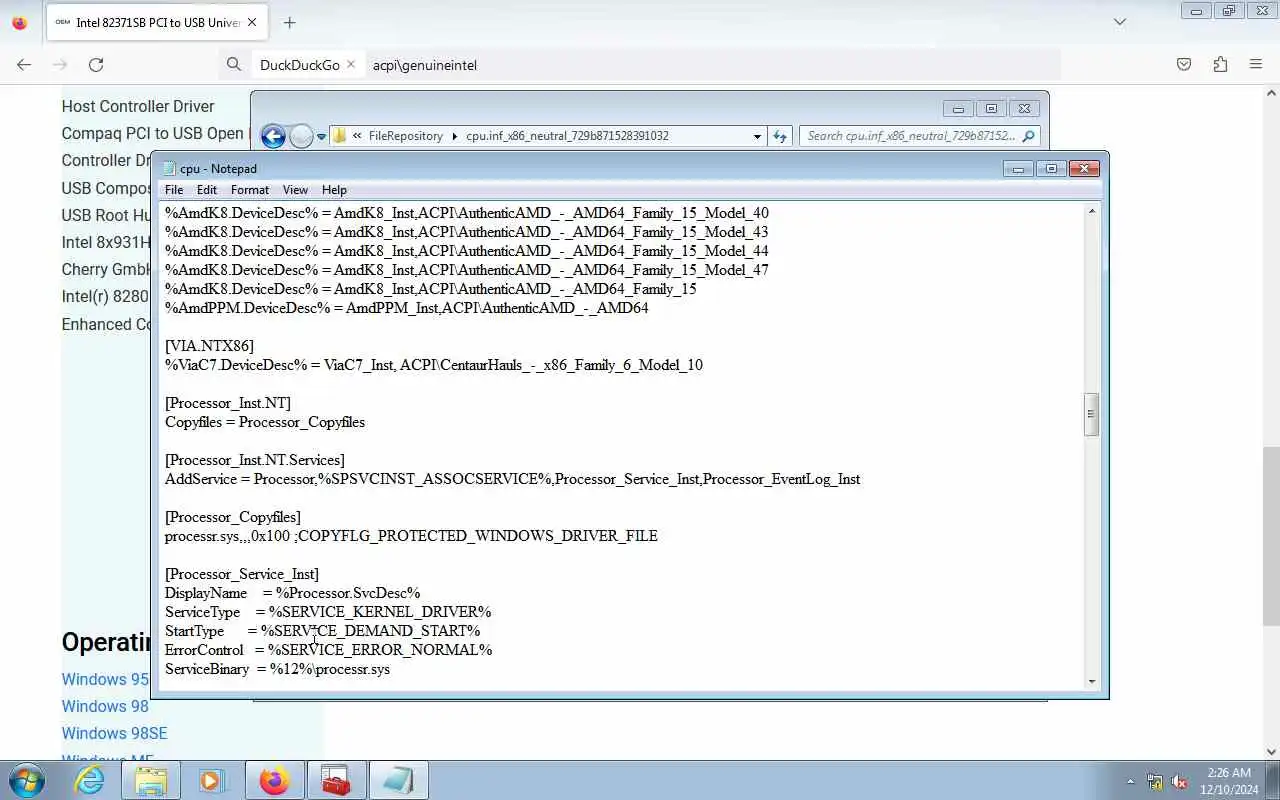Open the red toolbox taskbar app

(x=336, y=780)
